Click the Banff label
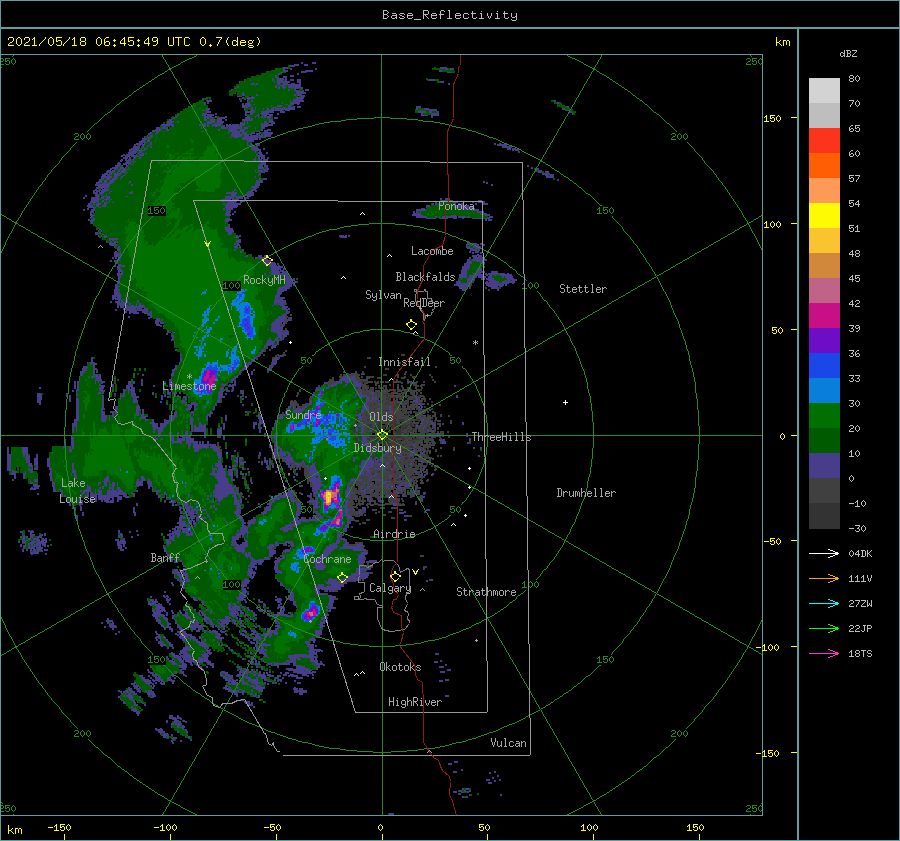Viewport: 900px width, 841px height. (165, 558)
